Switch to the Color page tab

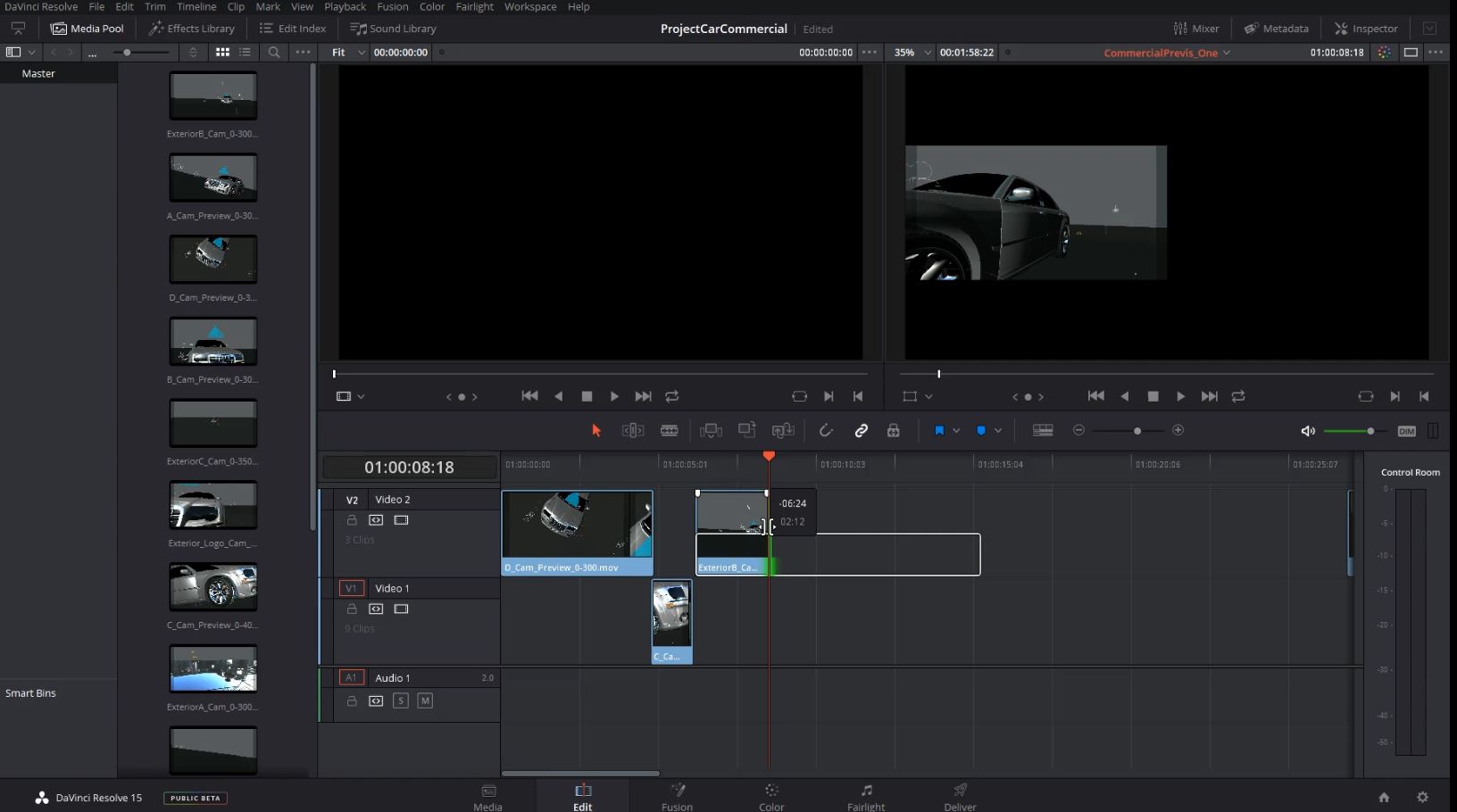tap(771, 797)
